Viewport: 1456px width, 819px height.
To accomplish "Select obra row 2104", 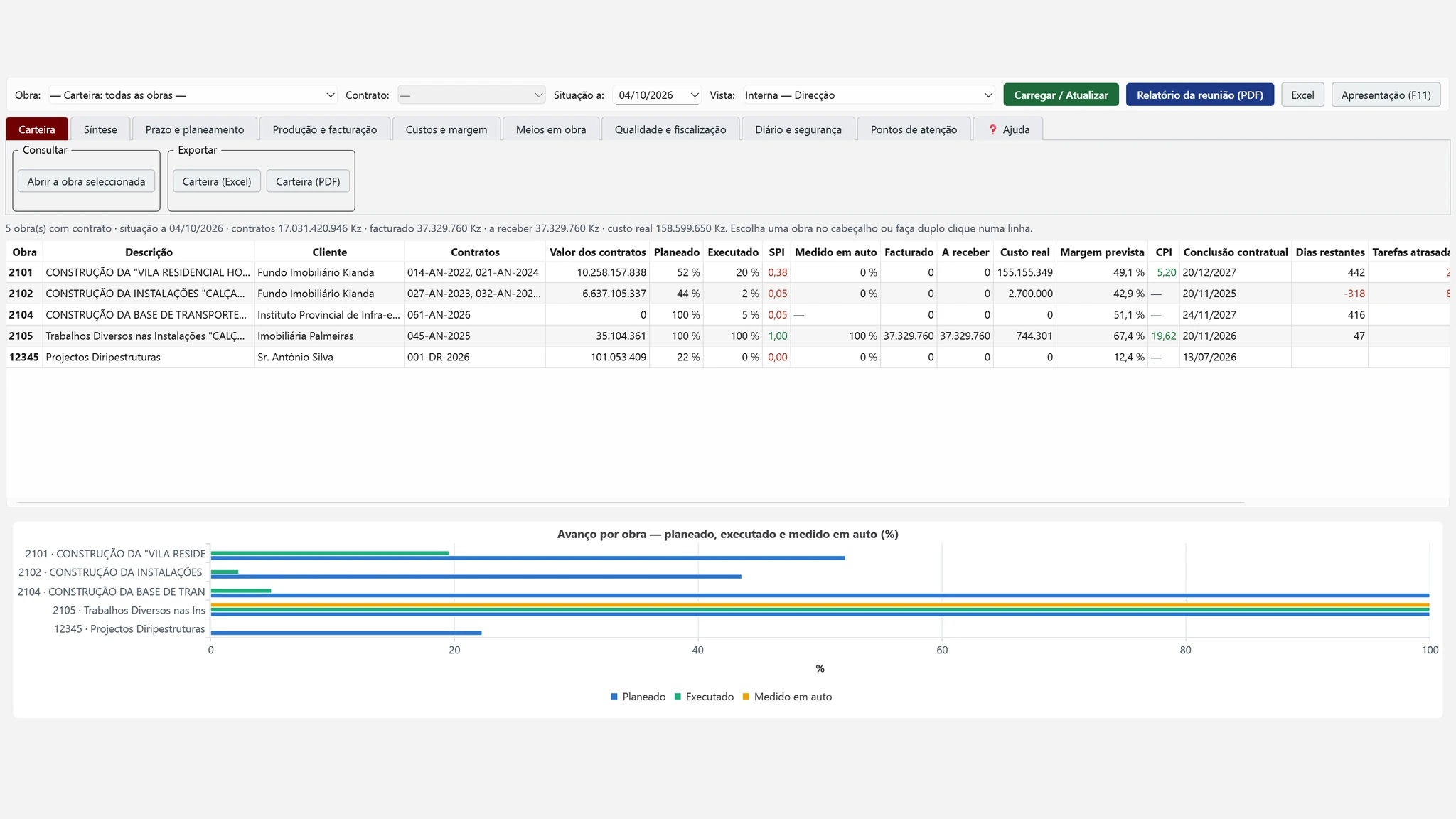I will 728,315.
